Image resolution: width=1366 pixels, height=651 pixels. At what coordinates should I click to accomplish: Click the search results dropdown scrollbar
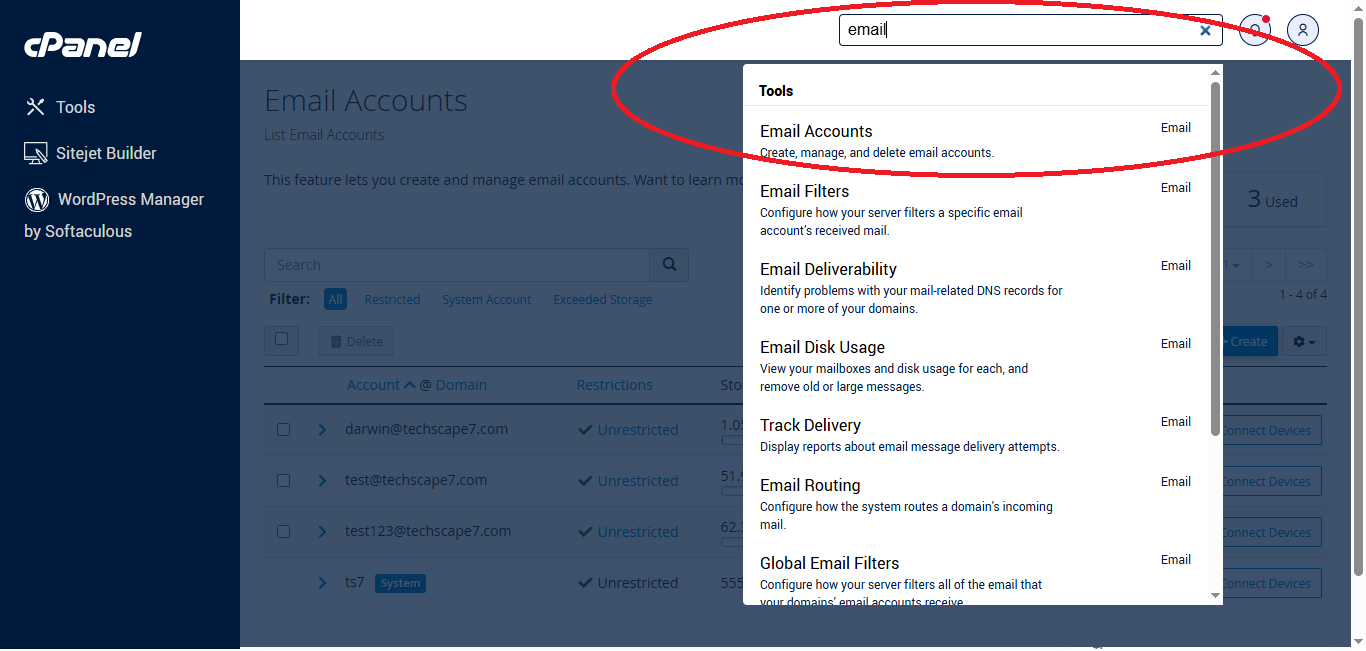click(x=1216, y=258)
